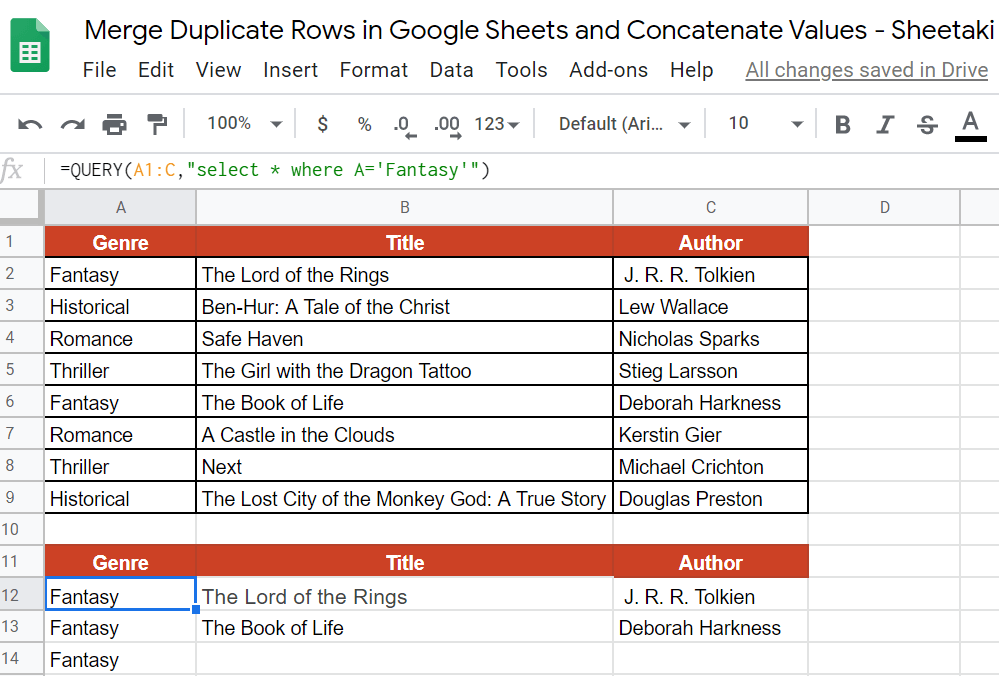The height and width of the screenshot is (676, 999).
Task: Toggle strikethrough formatting
Action: [x=927, y=123]
